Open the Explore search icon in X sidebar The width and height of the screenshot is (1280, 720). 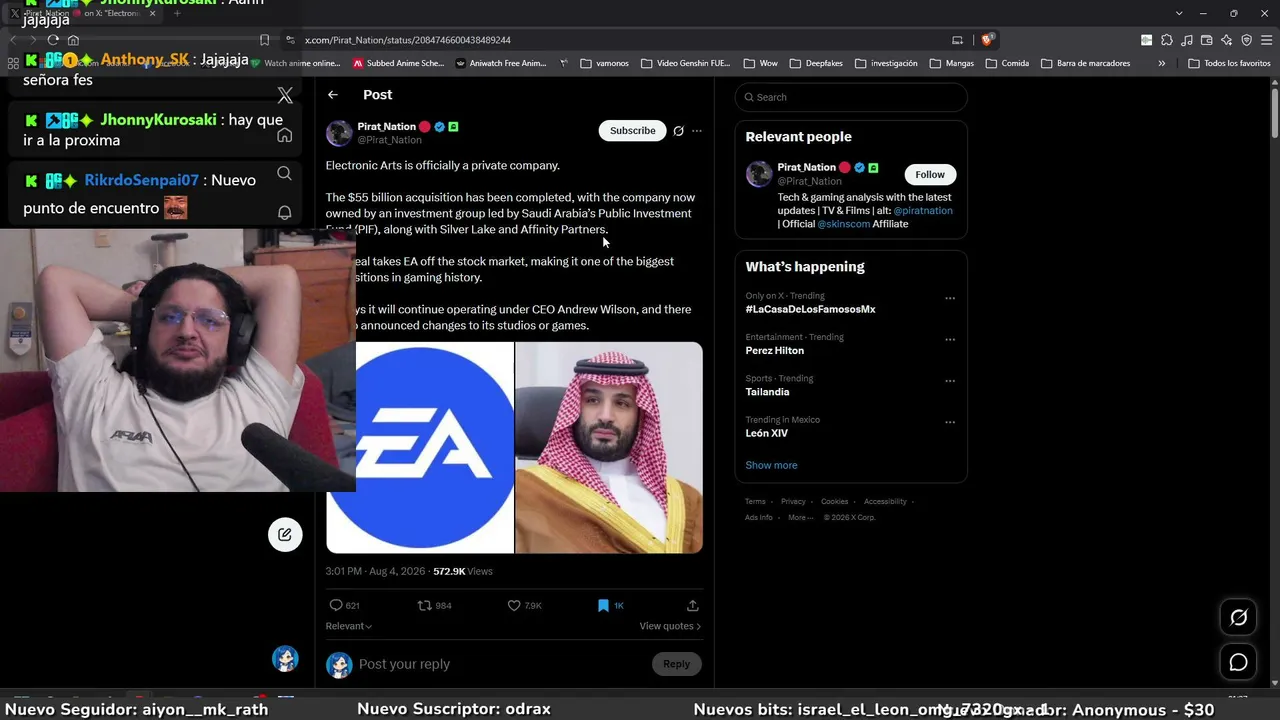[x=285, y=174]
